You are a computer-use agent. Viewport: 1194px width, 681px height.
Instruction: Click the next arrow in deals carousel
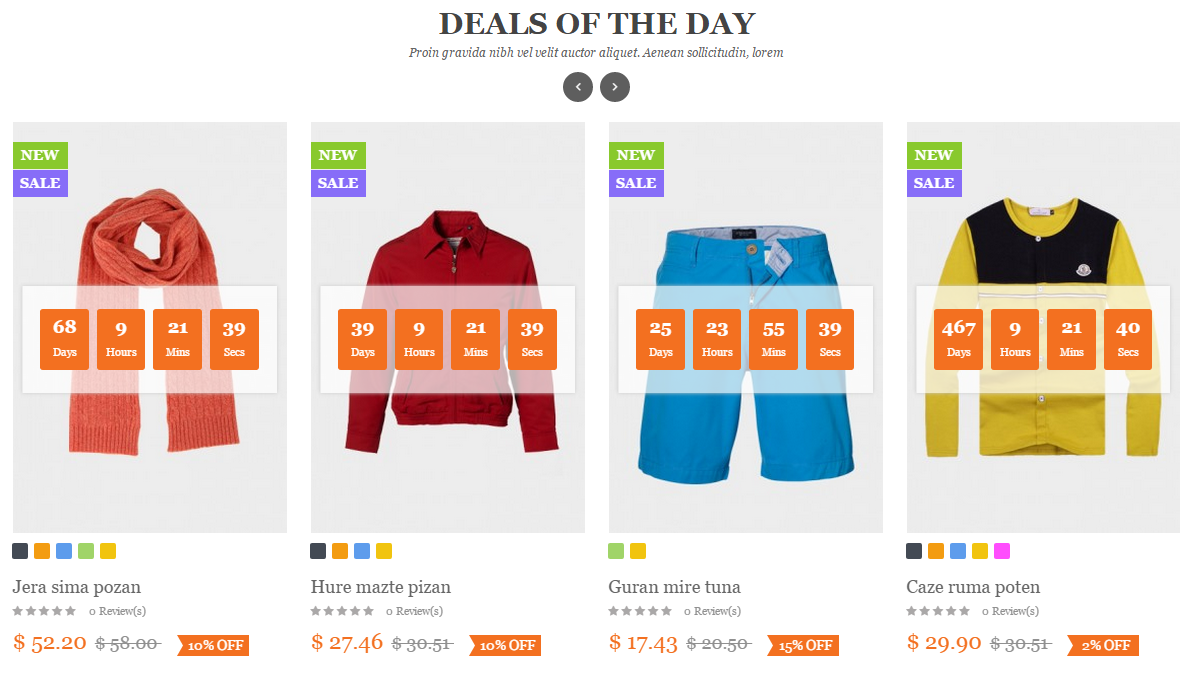[x=615, y=87]
